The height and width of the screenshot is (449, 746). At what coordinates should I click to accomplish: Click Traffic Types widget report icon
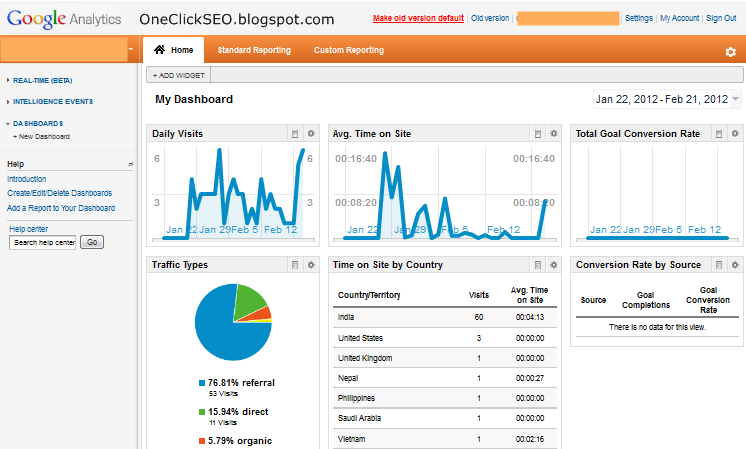pos(295,265)
